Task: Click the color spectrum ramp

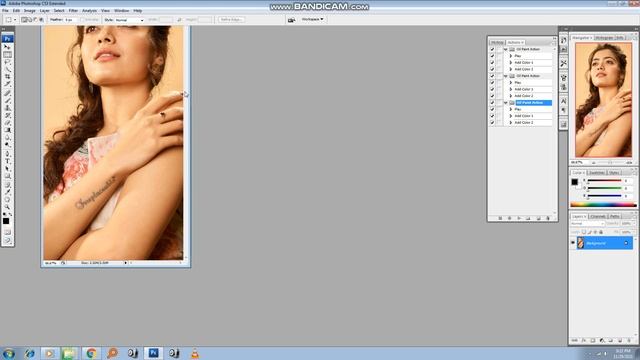Action: 603,204
